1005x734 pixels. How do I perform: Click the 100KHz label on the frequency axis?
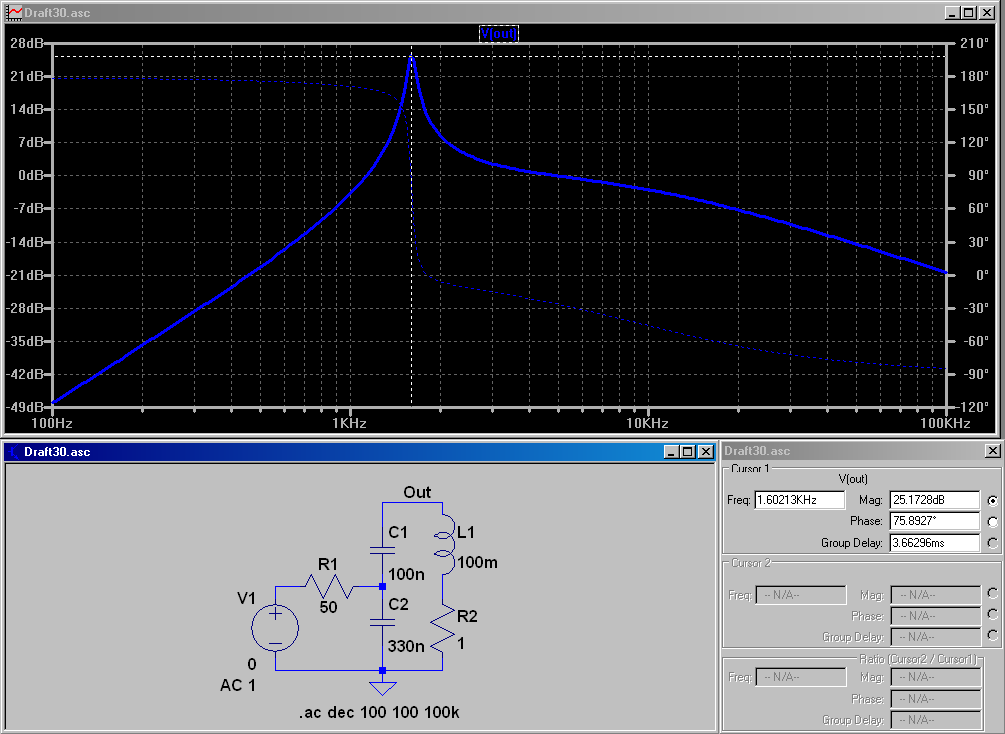(945, 423)
